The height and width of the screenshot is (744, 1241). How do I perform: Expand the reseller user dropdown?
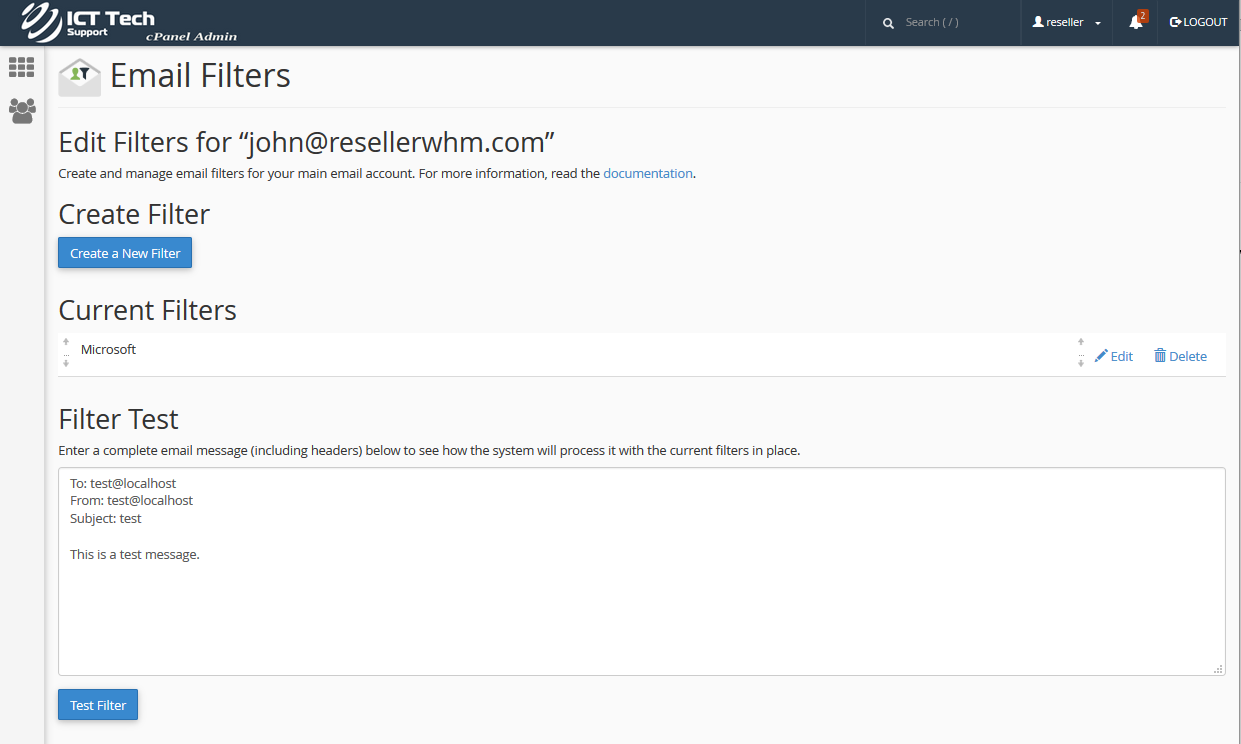point(1067,22)
